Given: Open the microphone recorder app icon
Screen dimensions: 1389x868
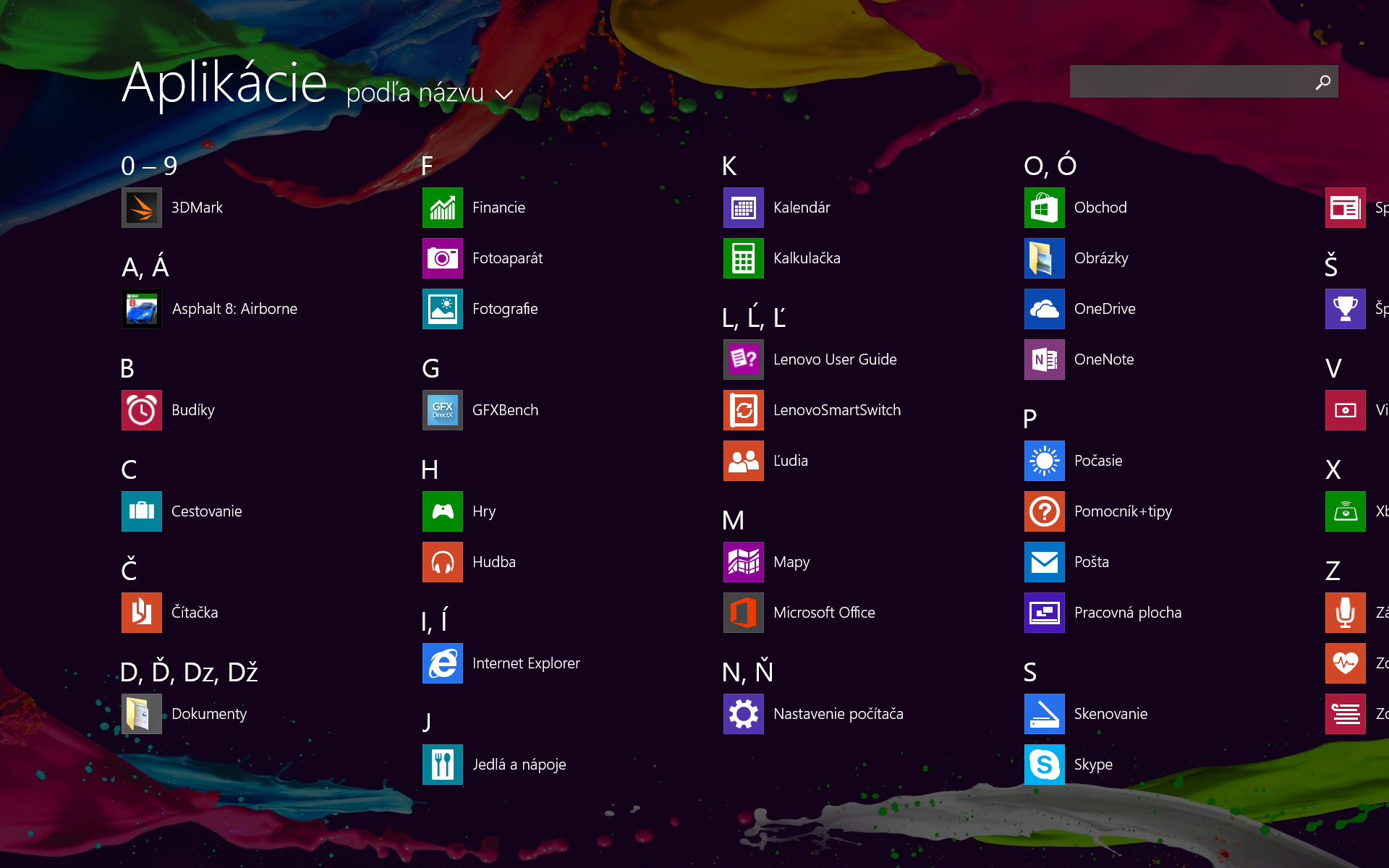Looking at the screenshot, I should 1346,613.
